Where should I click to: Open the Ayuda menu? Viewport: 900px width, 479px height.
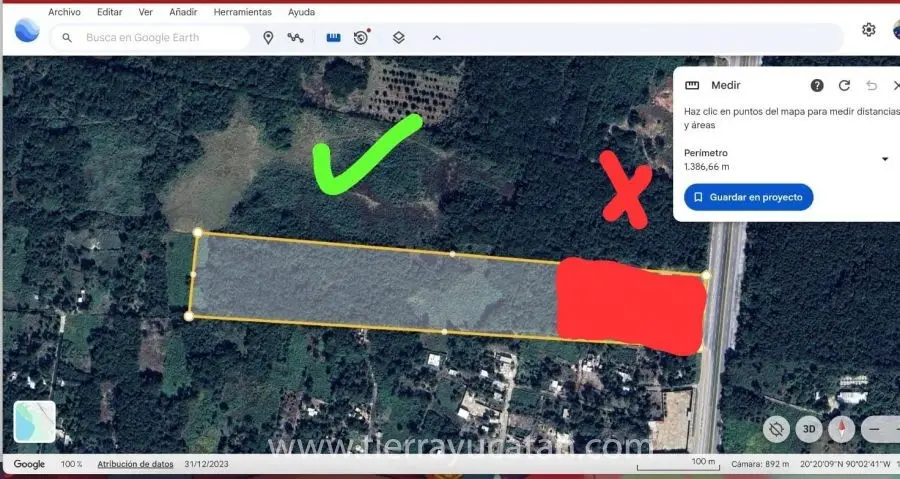(x=301, y=12)
